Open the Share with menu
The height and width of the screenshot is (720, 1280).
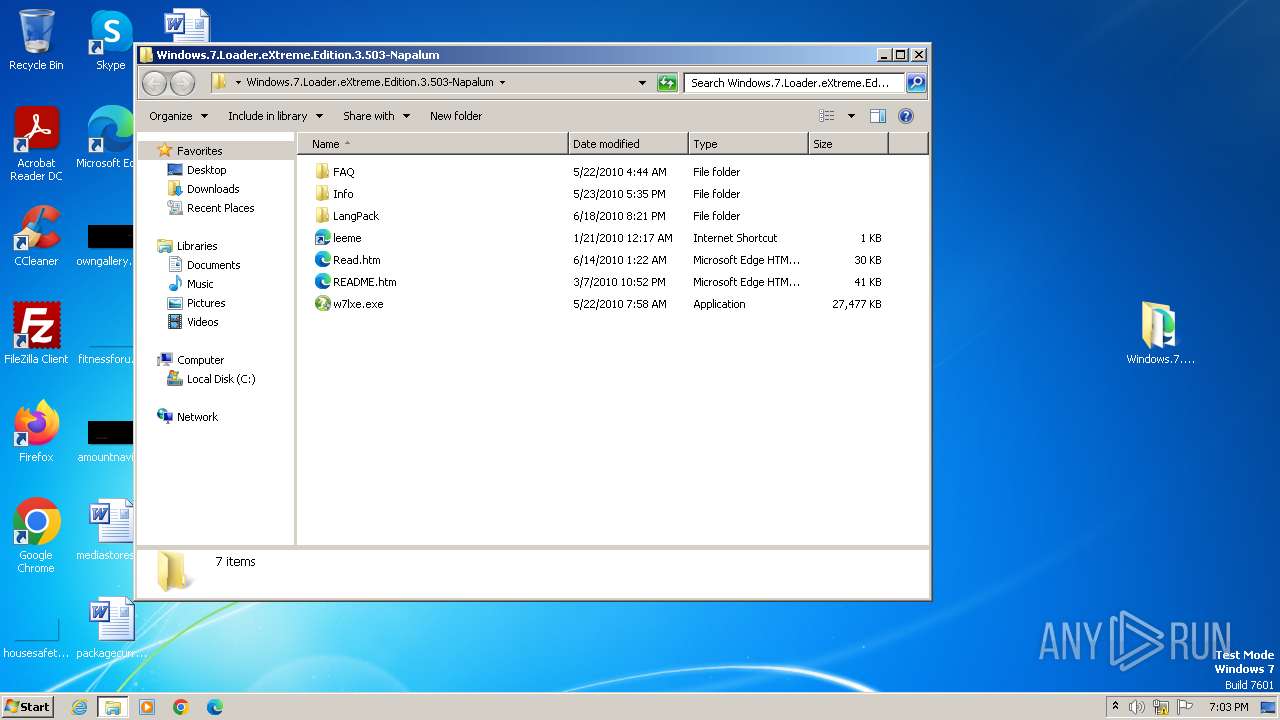(x=376, y=116)
